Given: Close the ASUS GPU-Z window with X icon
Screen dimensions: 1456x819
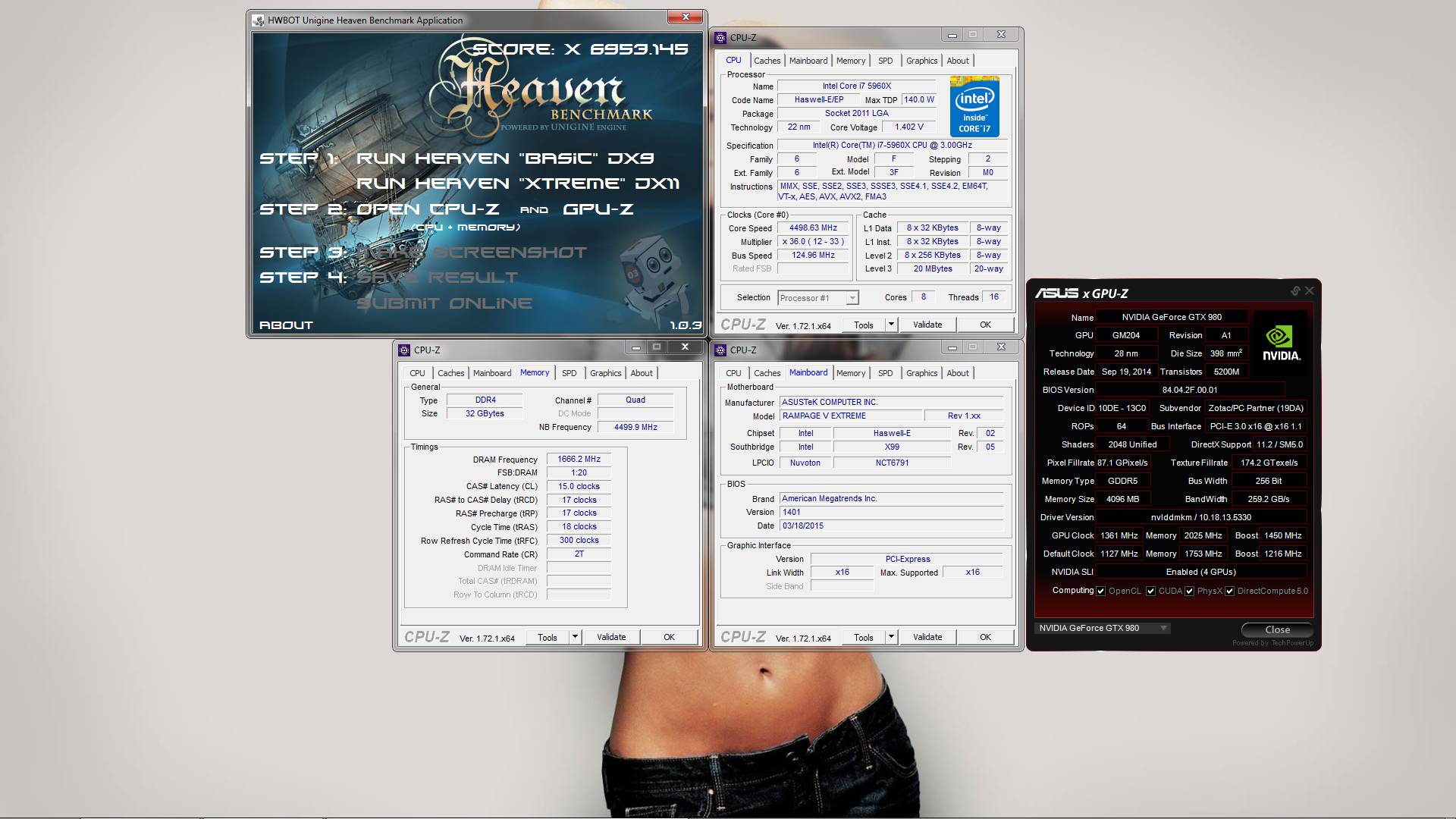Looking at the screenshot, I should 1309,291.
